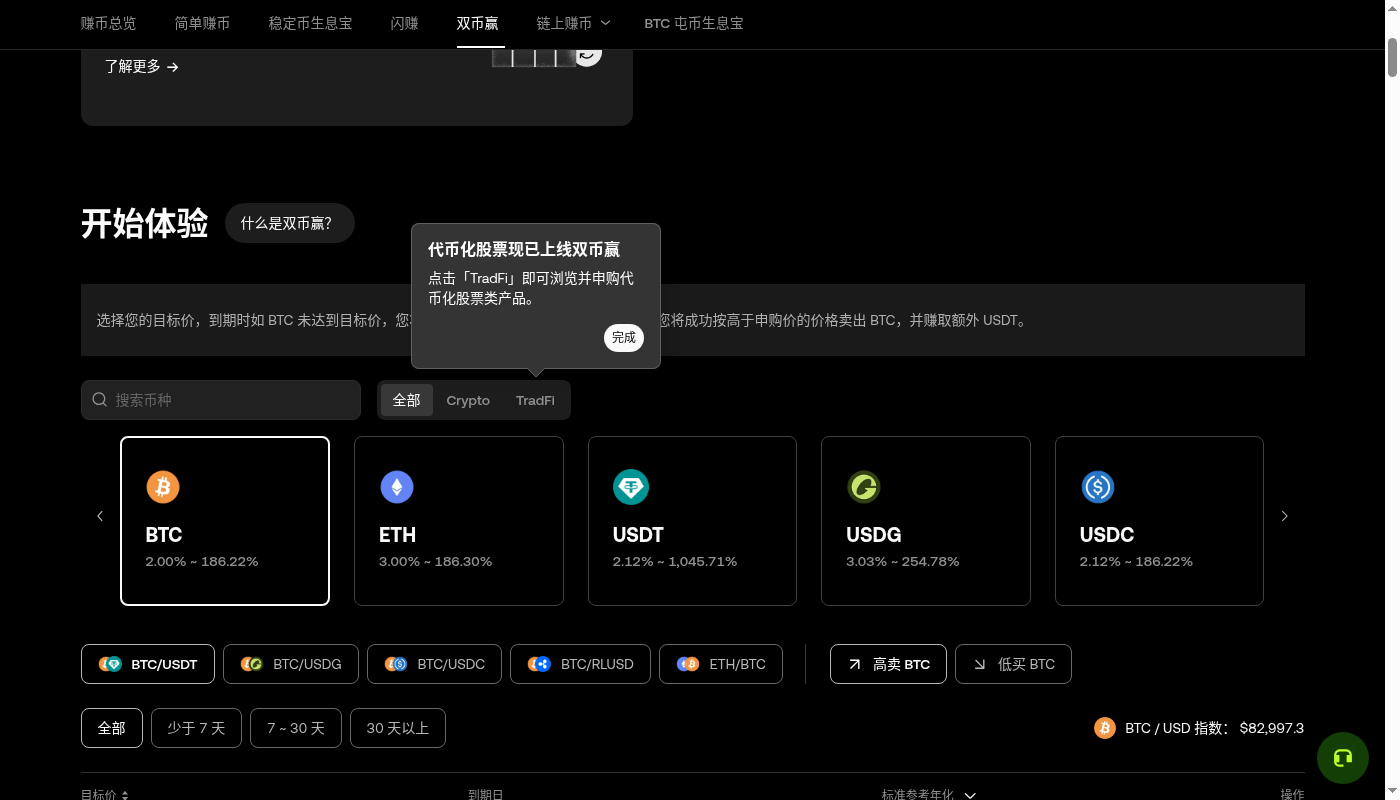Choose the 高卖 BTC sell-high option
The image size is (1400, 800).
tap(889, 664)
